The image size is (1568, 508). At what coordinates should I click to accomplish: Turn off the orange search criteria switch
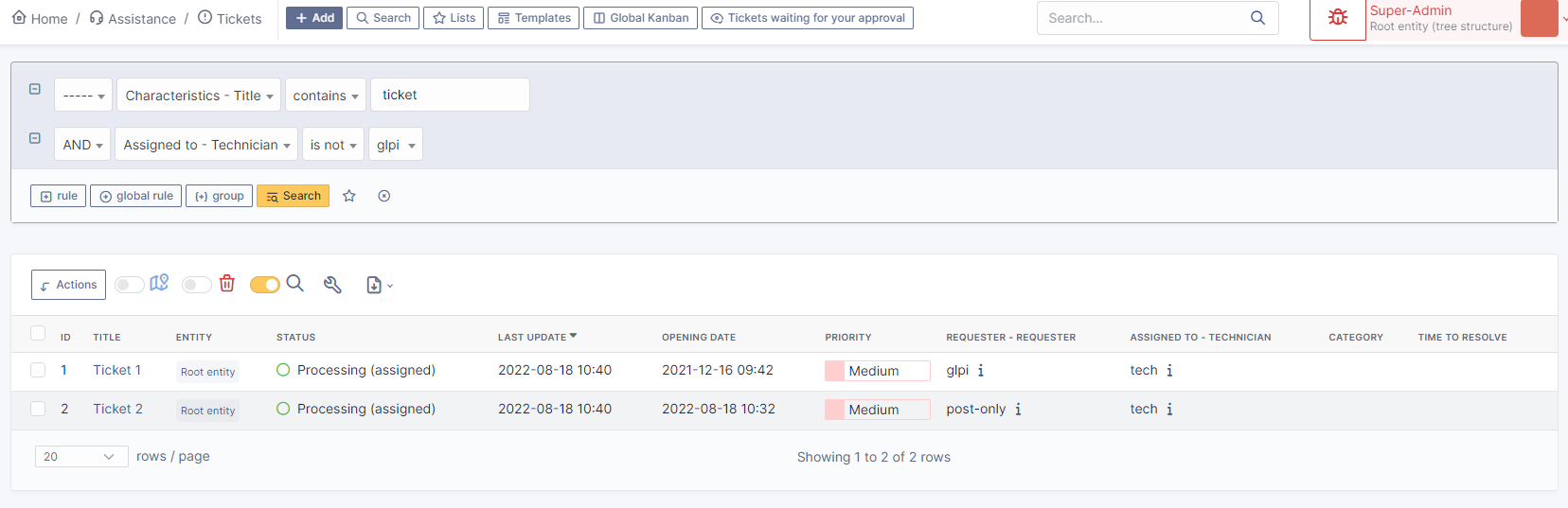(265, 285)
